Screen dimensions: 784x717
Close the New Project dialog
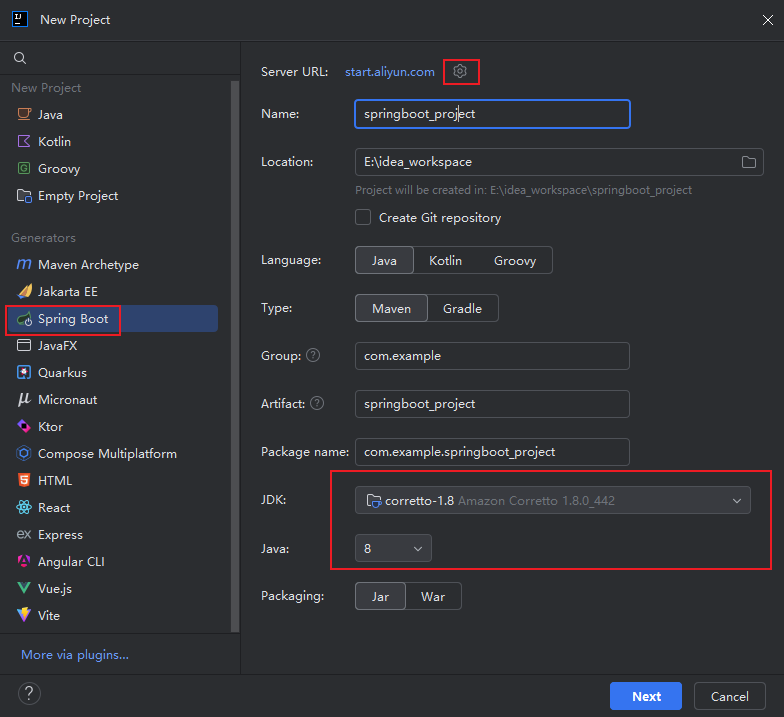point(768,20)
